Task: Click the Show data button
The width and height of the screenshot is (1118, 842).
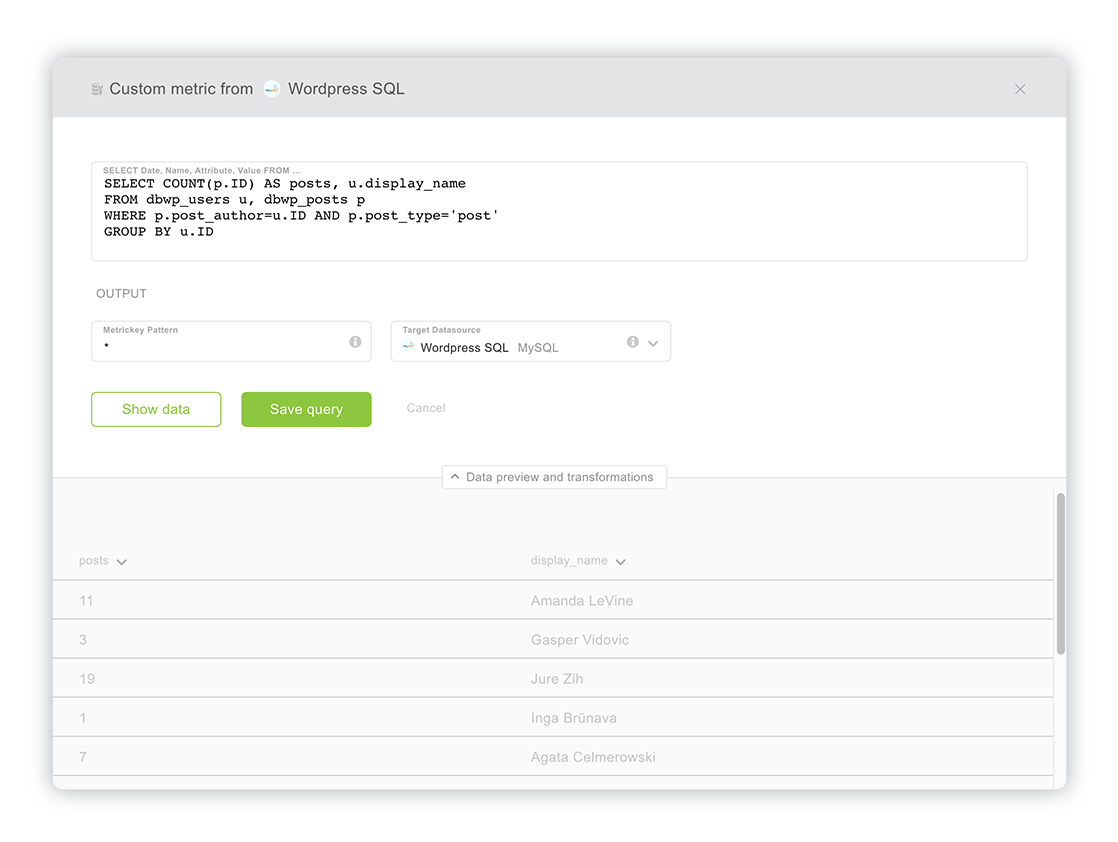Action: coord(156,409)
